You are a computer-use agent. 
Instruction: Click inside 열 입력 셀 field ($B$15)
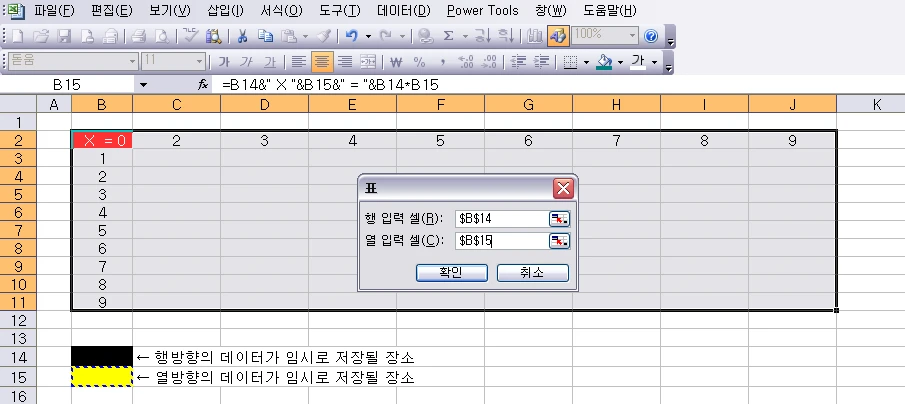tap(501, 241)
